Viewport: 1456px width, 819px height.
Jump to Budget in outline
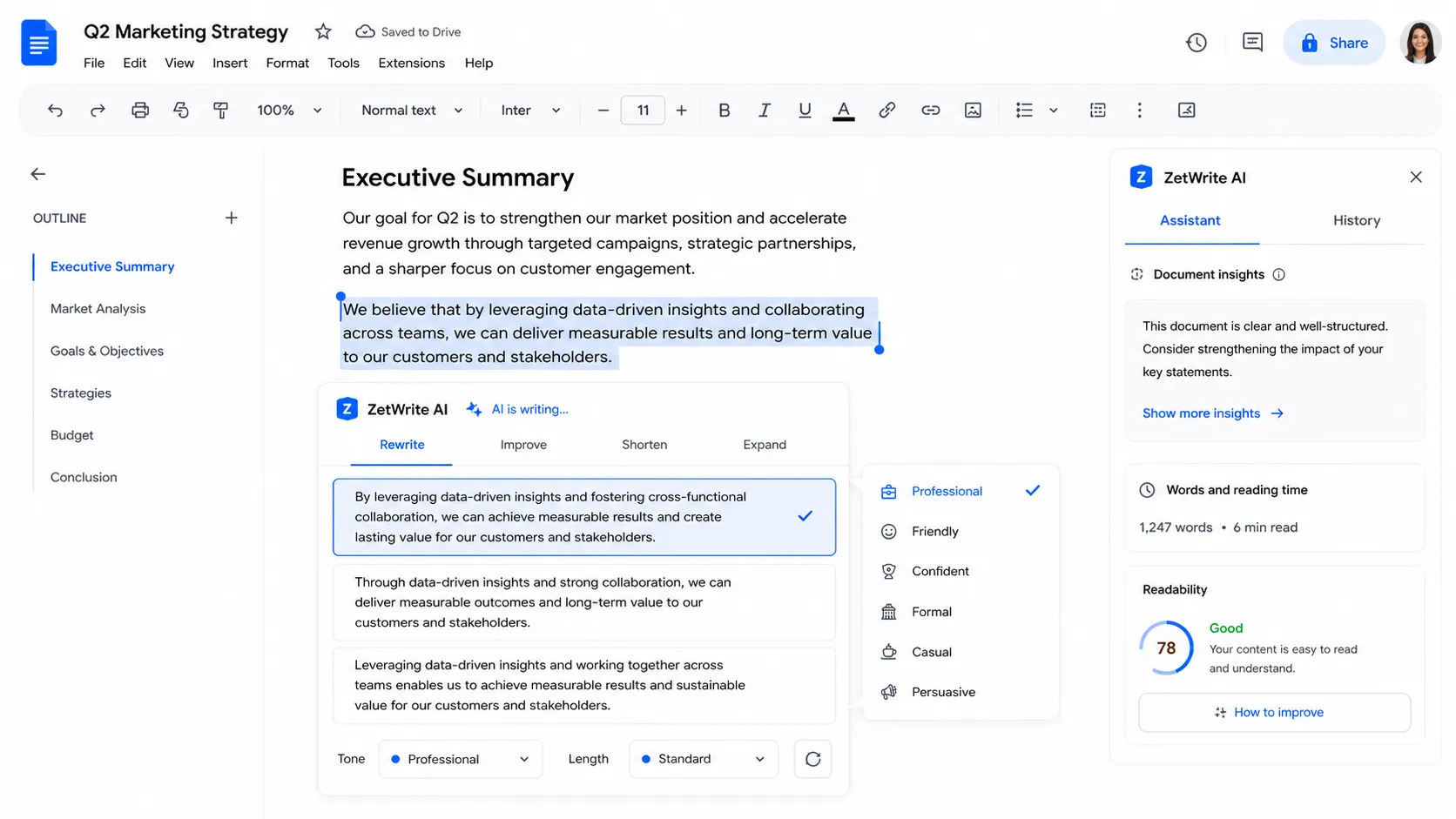pos(72,435)
